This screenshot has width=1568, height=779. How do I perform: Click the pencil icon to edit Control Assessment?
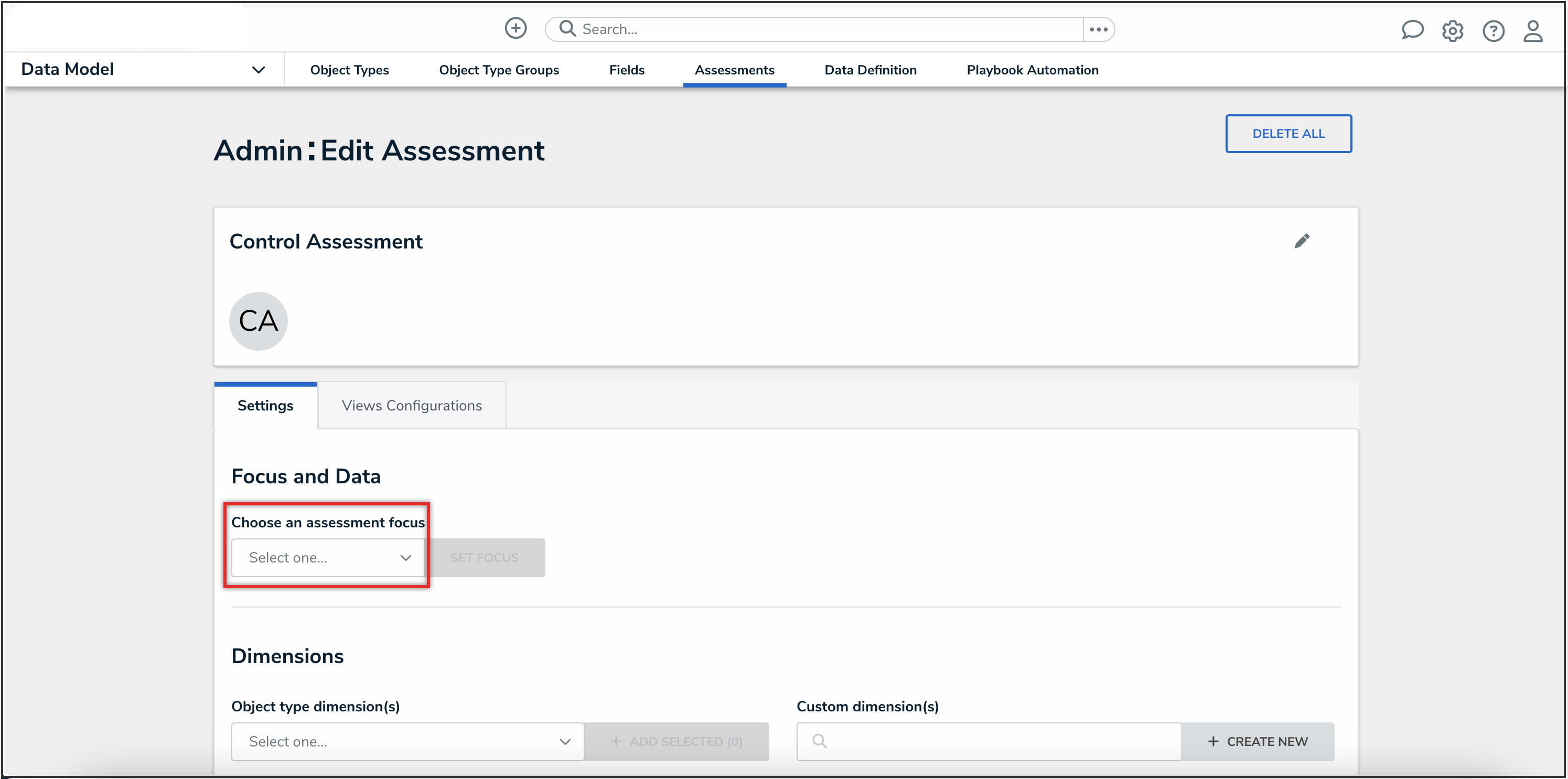1303,241
